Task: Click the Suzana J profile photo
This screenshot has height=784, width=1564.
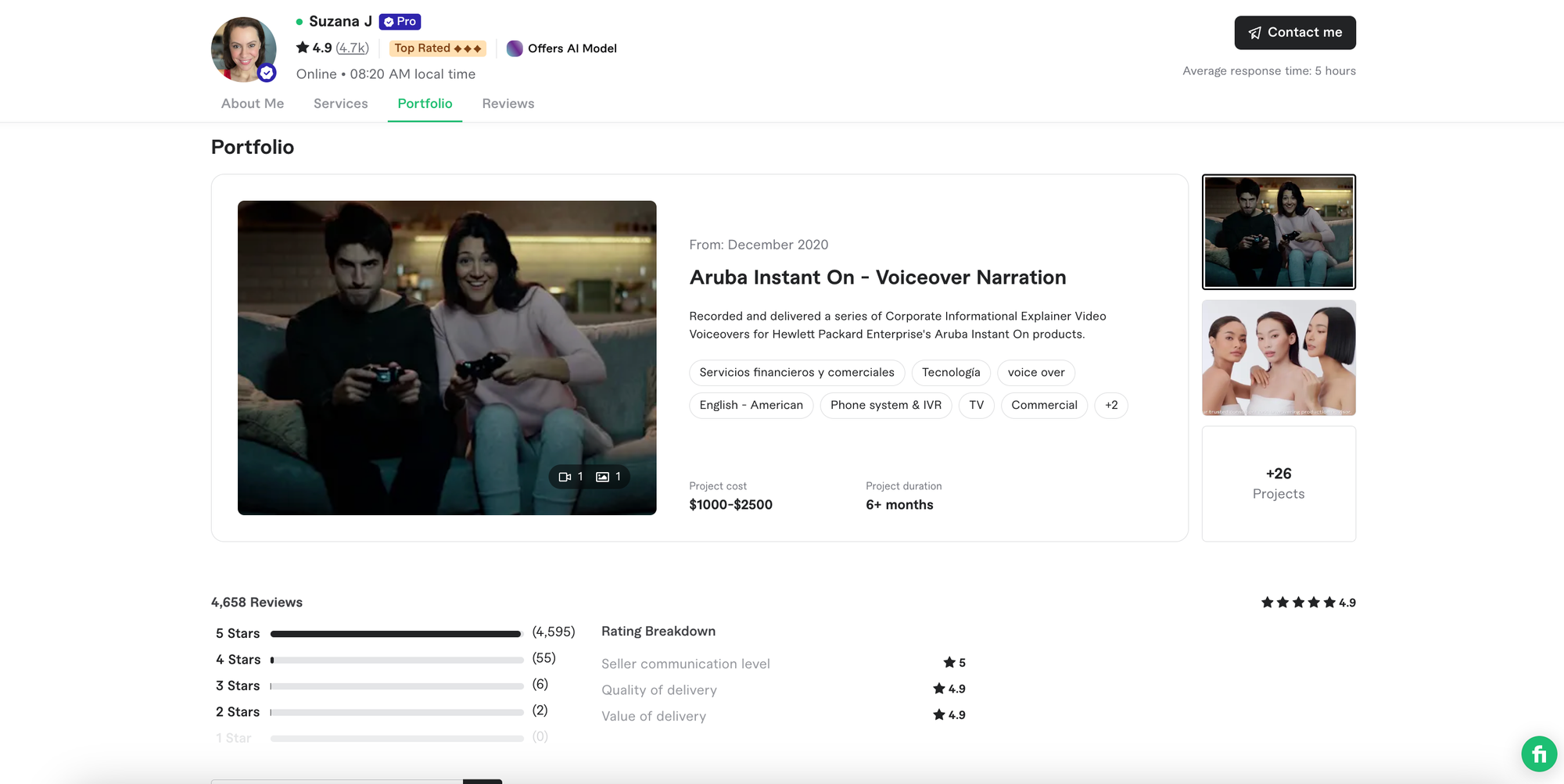Action: [244, 49]
